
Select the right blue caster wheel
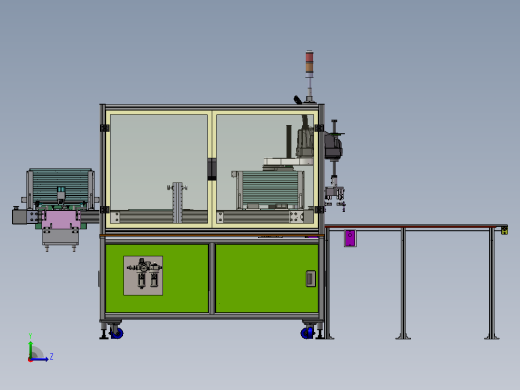(307, 333)
